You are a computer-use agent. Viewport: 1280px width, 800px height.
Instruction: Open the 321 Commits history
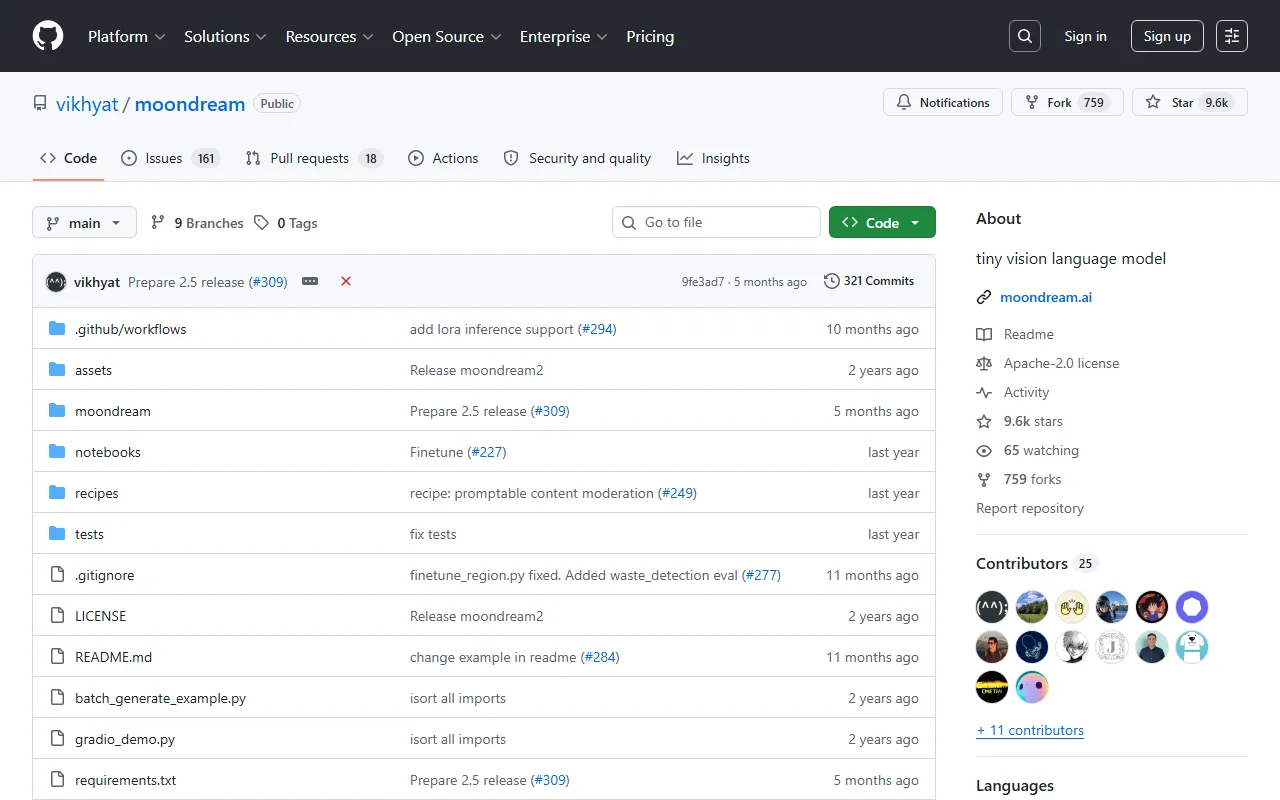pos(869,281)
